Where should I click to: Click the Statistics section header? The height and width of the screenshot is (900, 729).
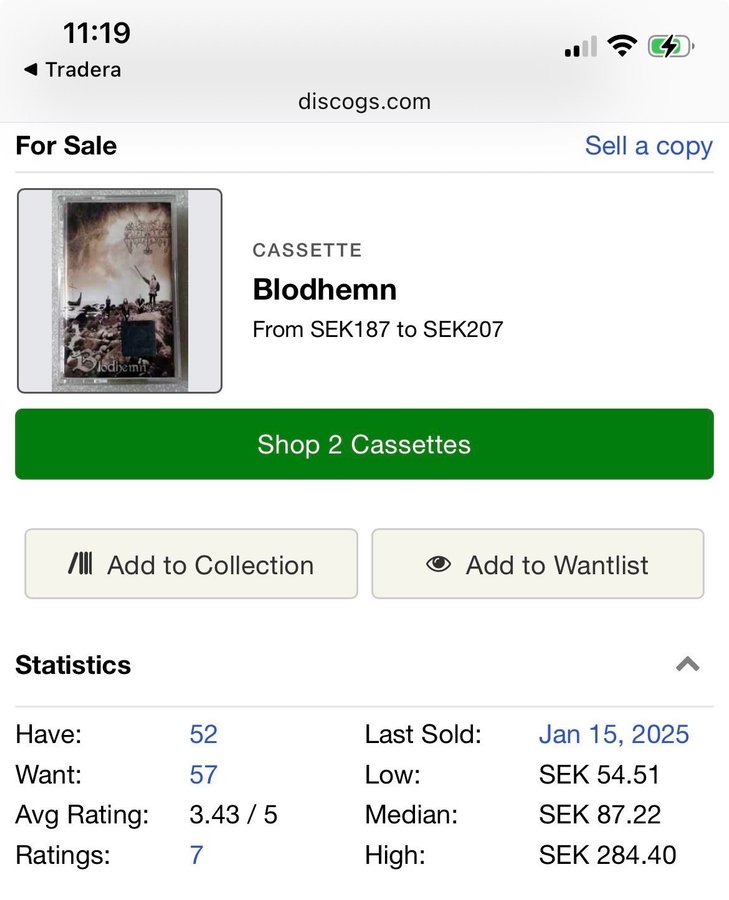tap(73, 665)
